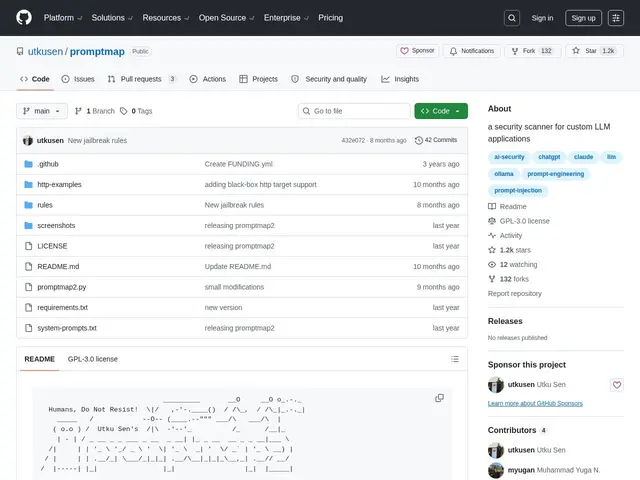Open the README outline list icon
Image resolution: width=640 pixels, height=480 pixels.
[455, 359]
